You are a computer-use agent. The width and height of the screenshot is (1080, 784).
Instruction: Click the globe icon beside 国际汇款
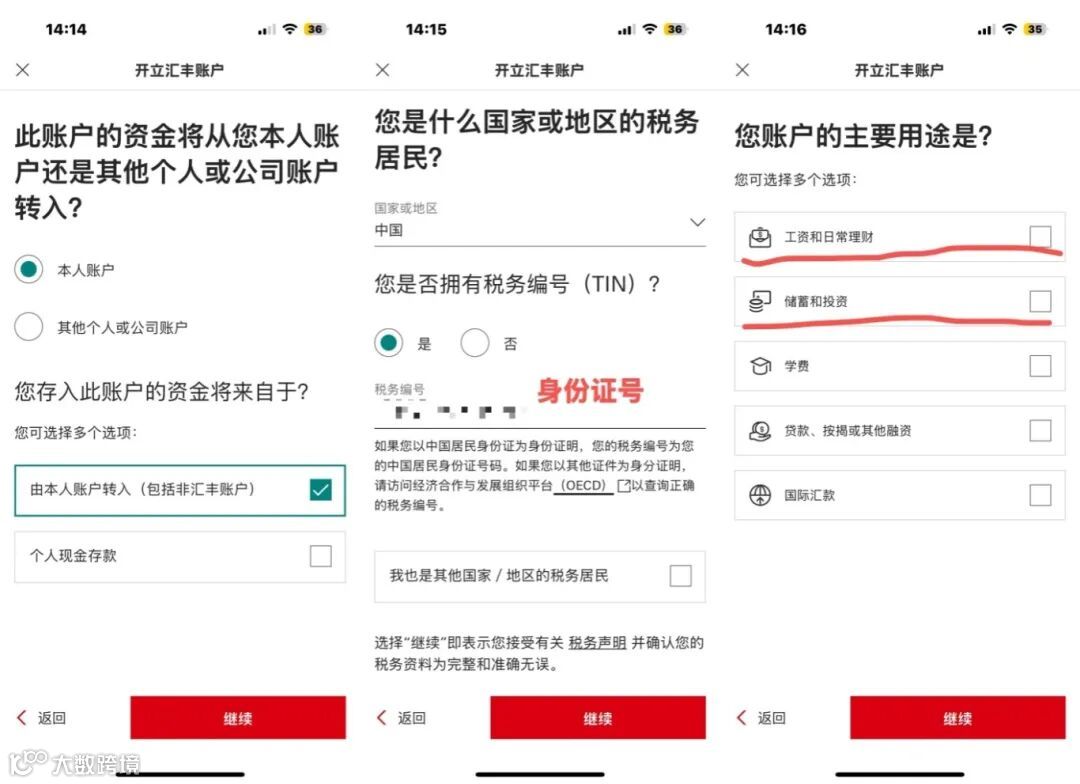pos(760,495)
